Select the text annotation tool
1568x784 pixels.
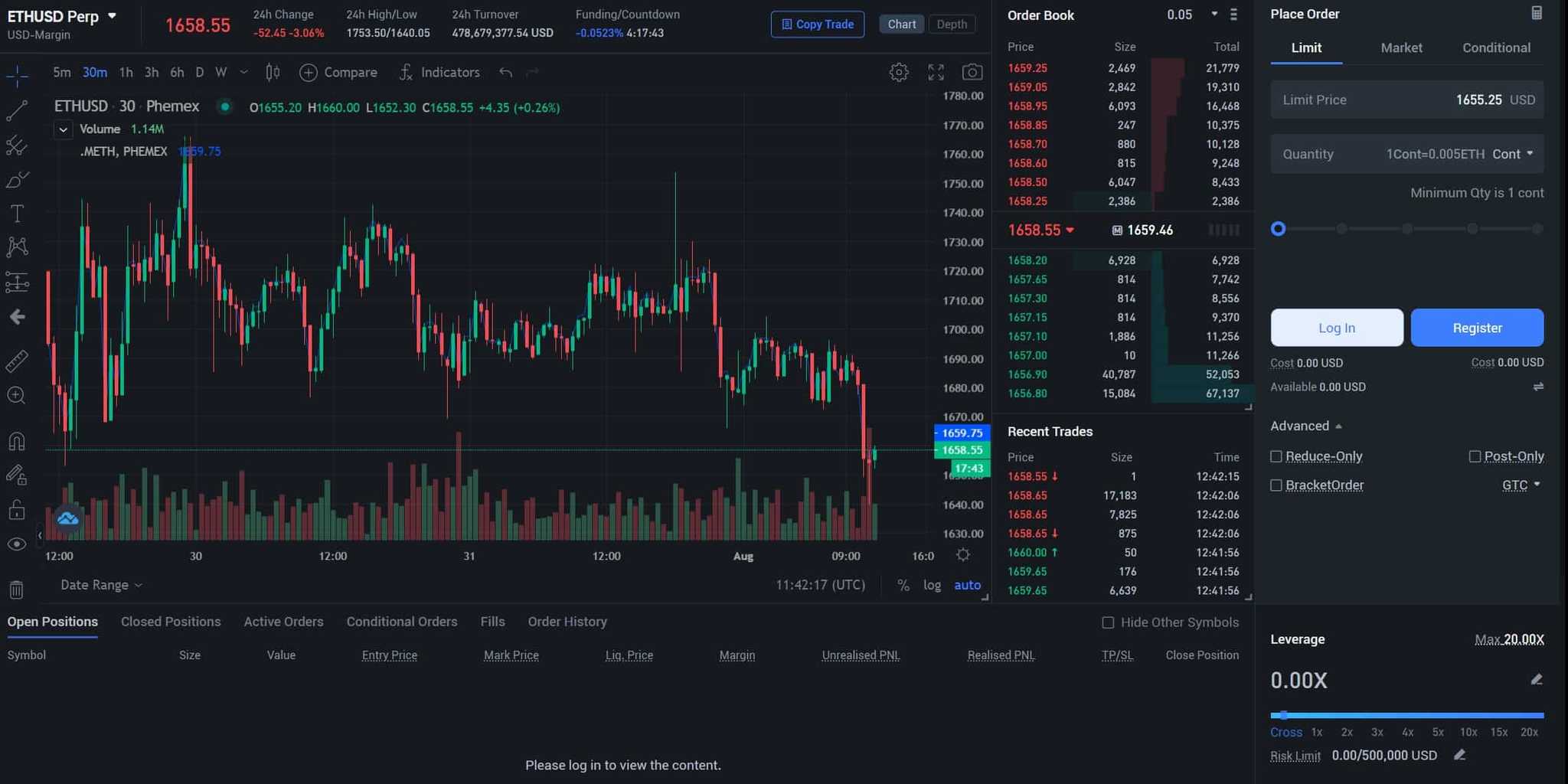[x=17, y=214]
